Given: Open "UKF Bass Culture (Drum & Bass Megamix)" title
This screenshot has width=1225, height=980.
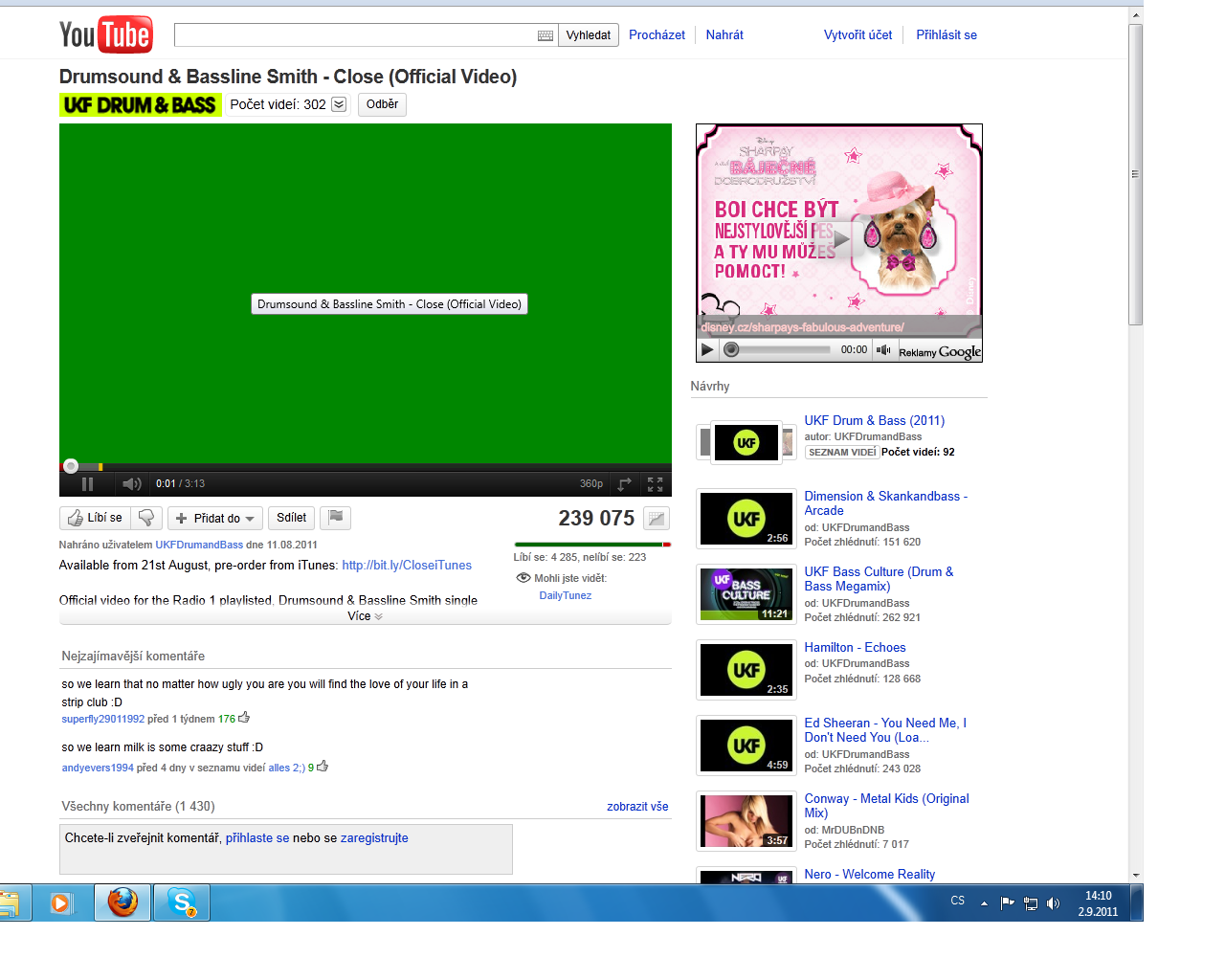Looking at the screenshot, I should click(x=879, y=579).
